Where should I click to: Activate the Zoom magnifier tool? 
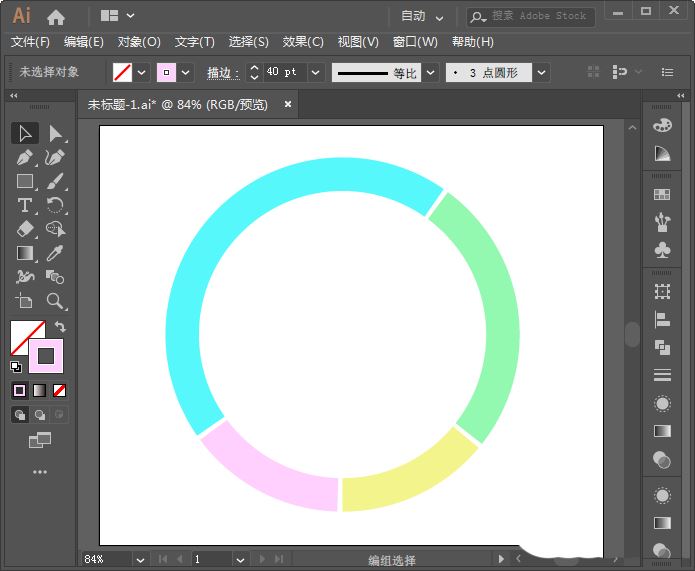pyautogui.click(x=56, y=301)
